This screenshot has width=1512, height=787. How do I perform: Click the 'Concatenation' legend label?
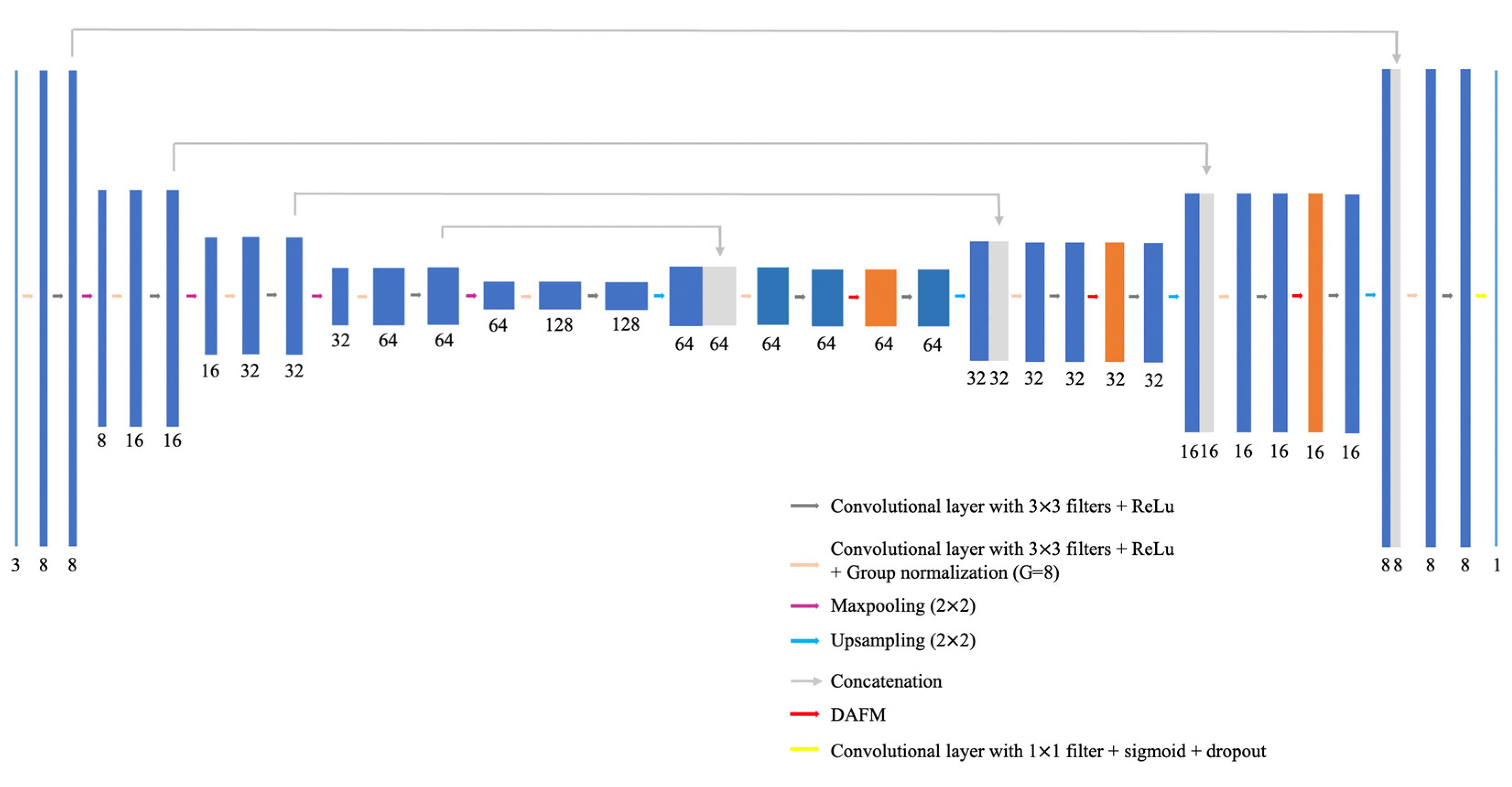click(886, 681)
